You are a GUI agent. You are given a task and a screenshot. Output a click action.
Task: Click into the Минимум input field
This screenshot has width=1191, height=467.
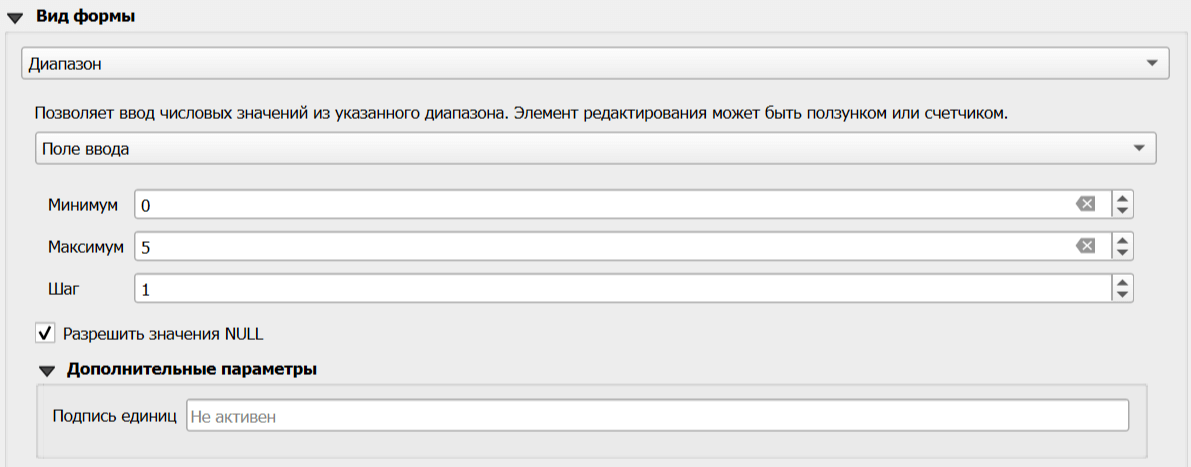point(600,205)
